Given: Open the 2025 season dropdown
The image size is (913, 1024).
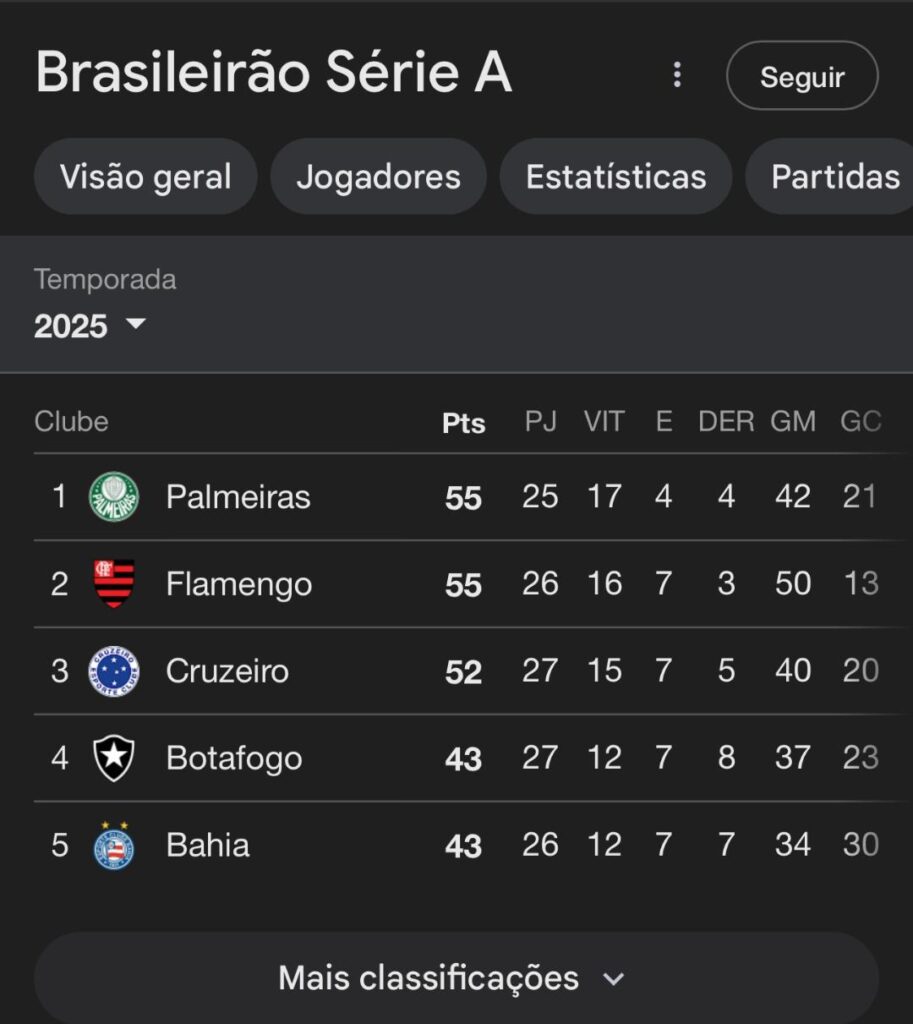Looking at the screenshot, I should point(90,325).
